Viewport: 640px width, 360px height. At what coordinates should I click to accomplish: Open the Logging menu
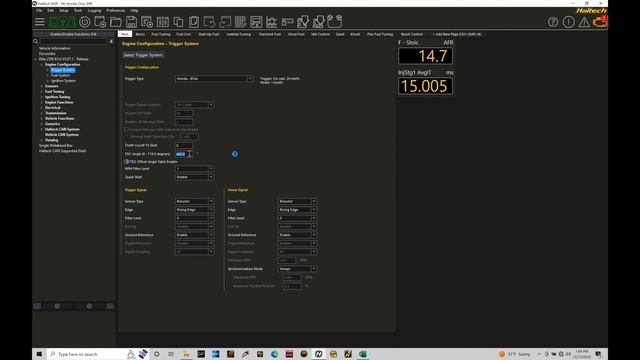tap(94, 10)
